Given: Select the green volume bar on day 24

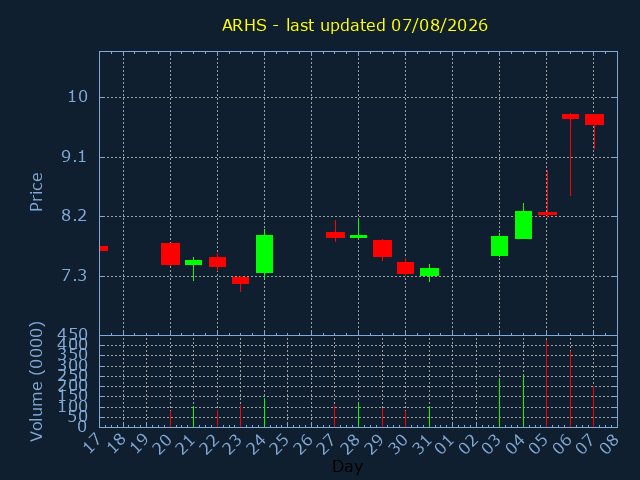Looking at the screenshot, I should 264,413.
